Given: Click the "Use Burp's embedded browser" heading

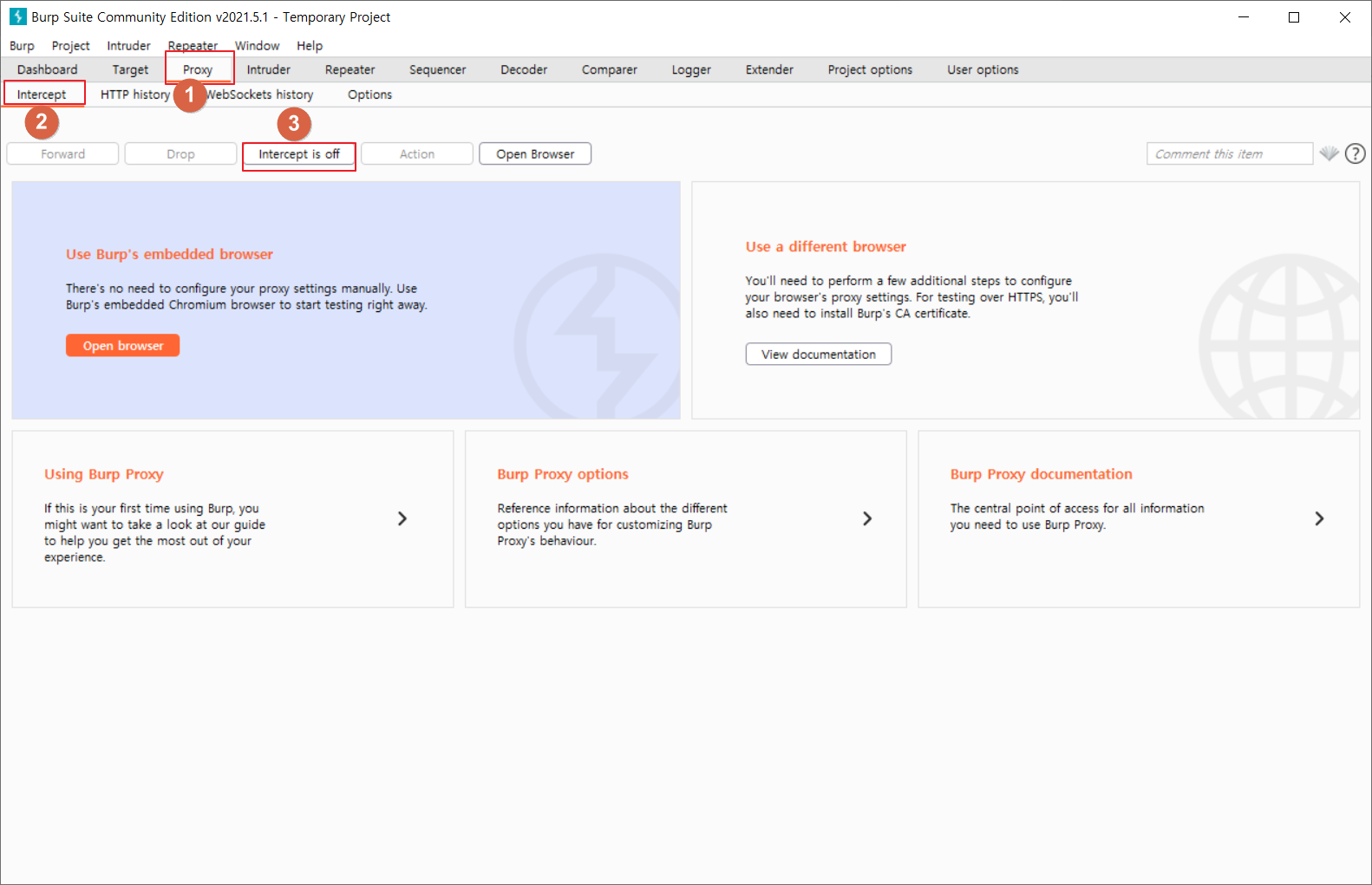Looking at the screenshot, I should click(169, 254).
